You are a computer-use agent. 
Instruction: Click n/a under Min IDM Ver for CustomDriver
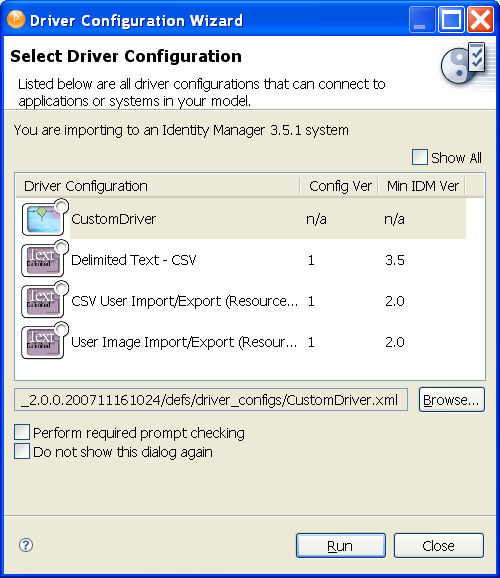(x=395, y=219)
